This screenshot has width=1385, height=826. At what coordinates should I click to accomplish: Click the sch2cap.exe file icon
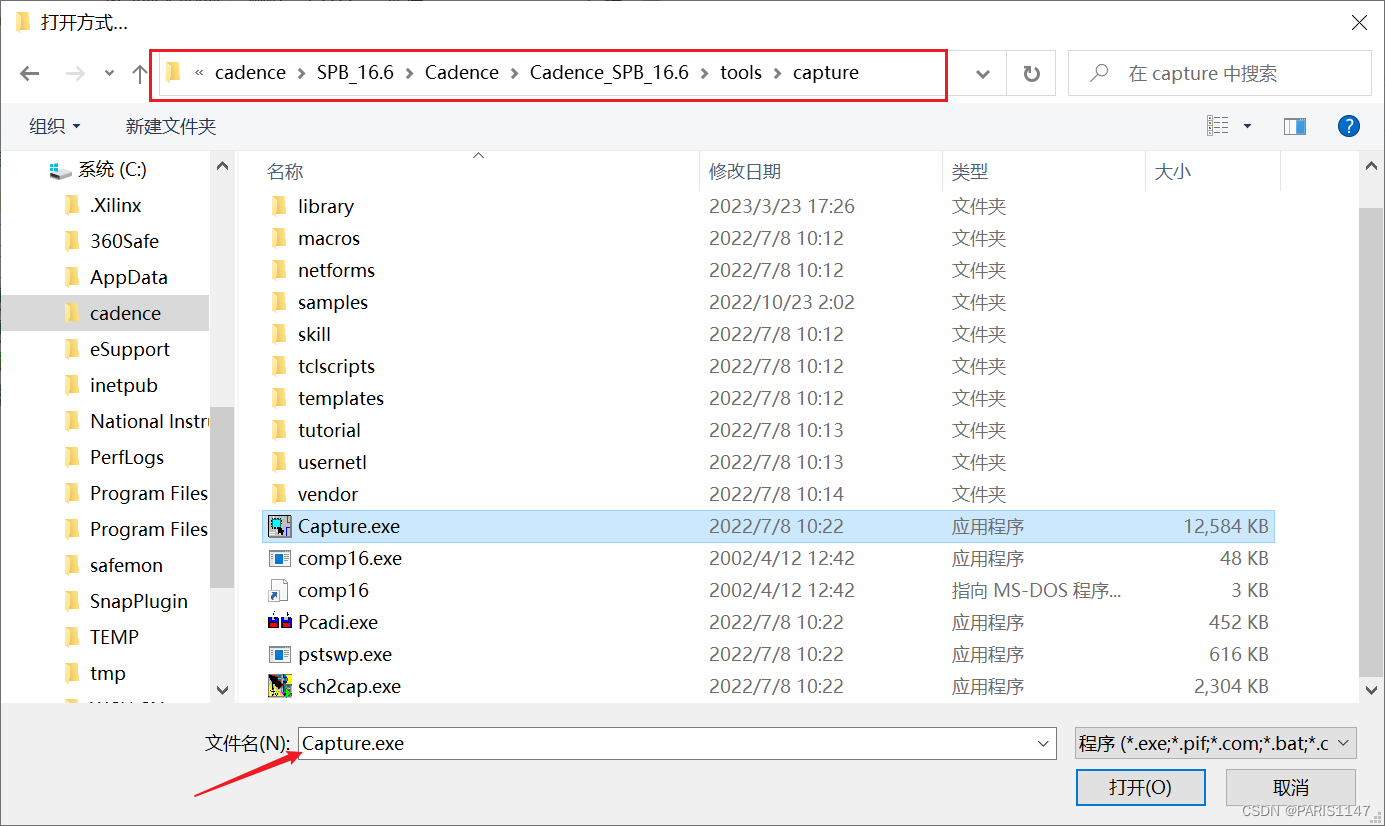pyautogui.click(x=280, y=686)
